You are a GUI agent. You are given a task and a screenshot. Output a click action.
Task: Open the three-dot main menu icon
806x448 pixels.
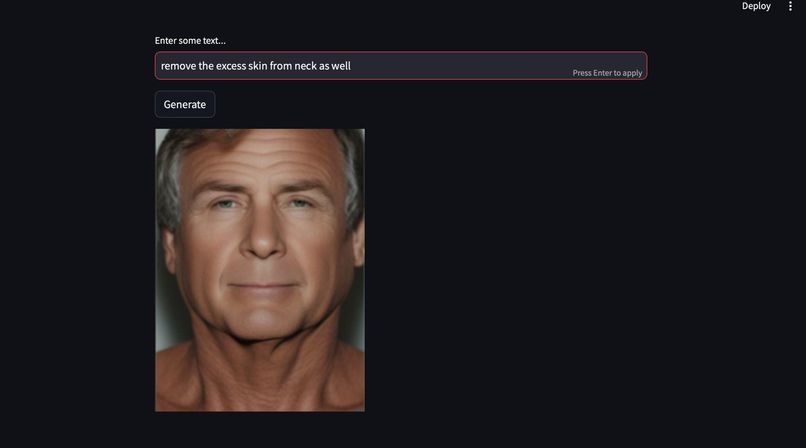coord(790,6)
